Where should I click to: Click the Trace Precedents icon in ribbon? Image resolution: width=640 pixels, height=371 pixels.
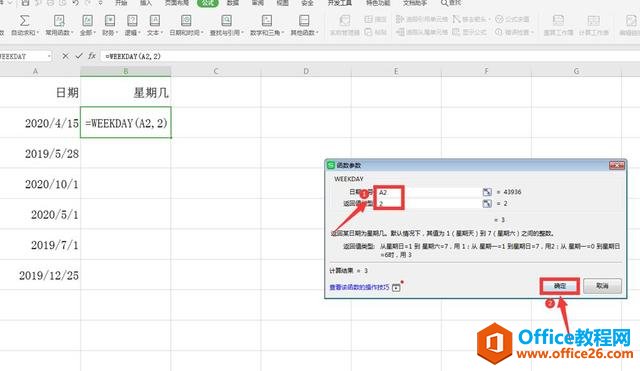click(400, 19)
